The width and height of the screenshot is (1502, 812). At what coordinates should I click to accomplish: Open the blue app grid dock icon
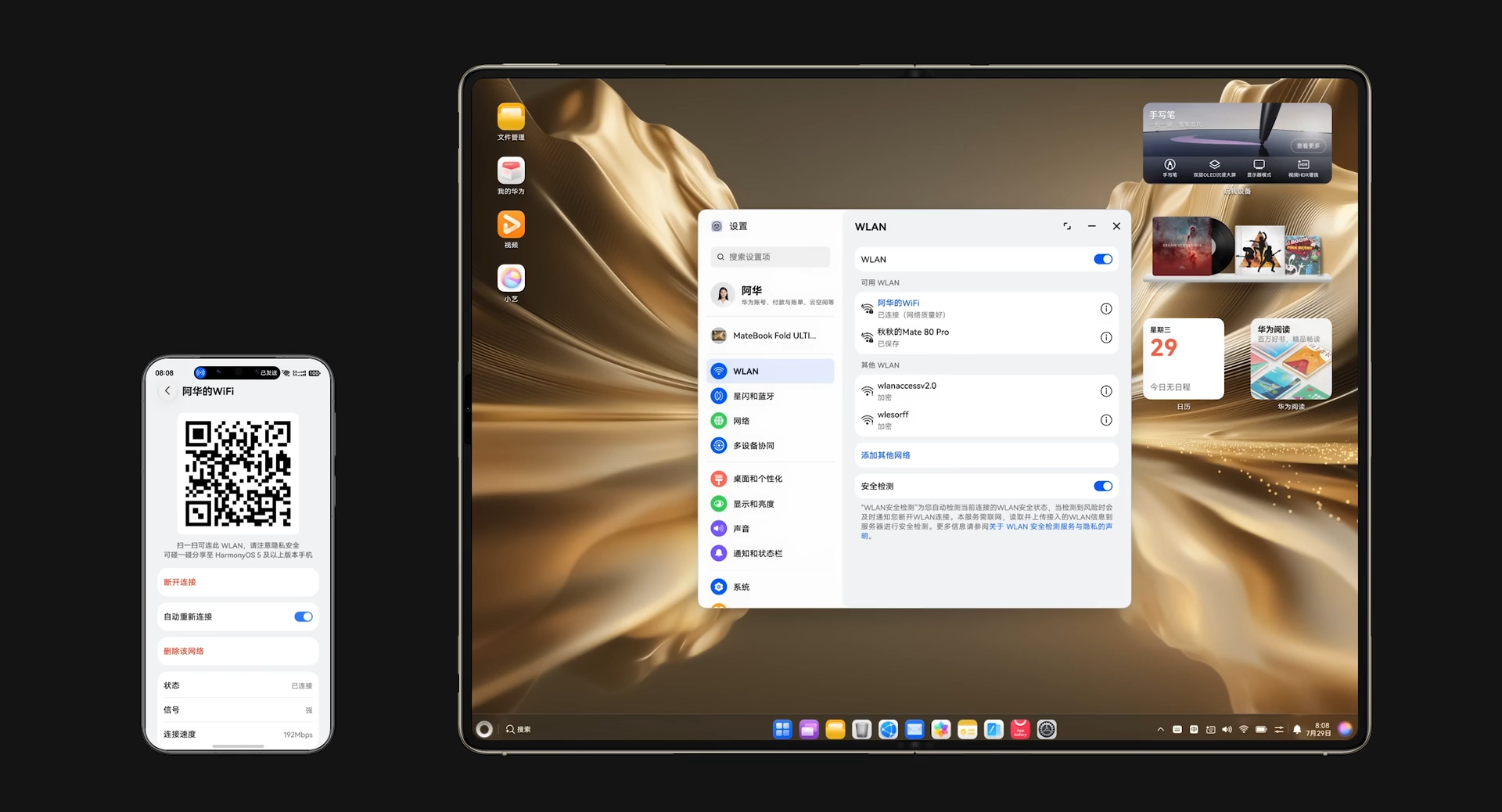tap(782, 729)
